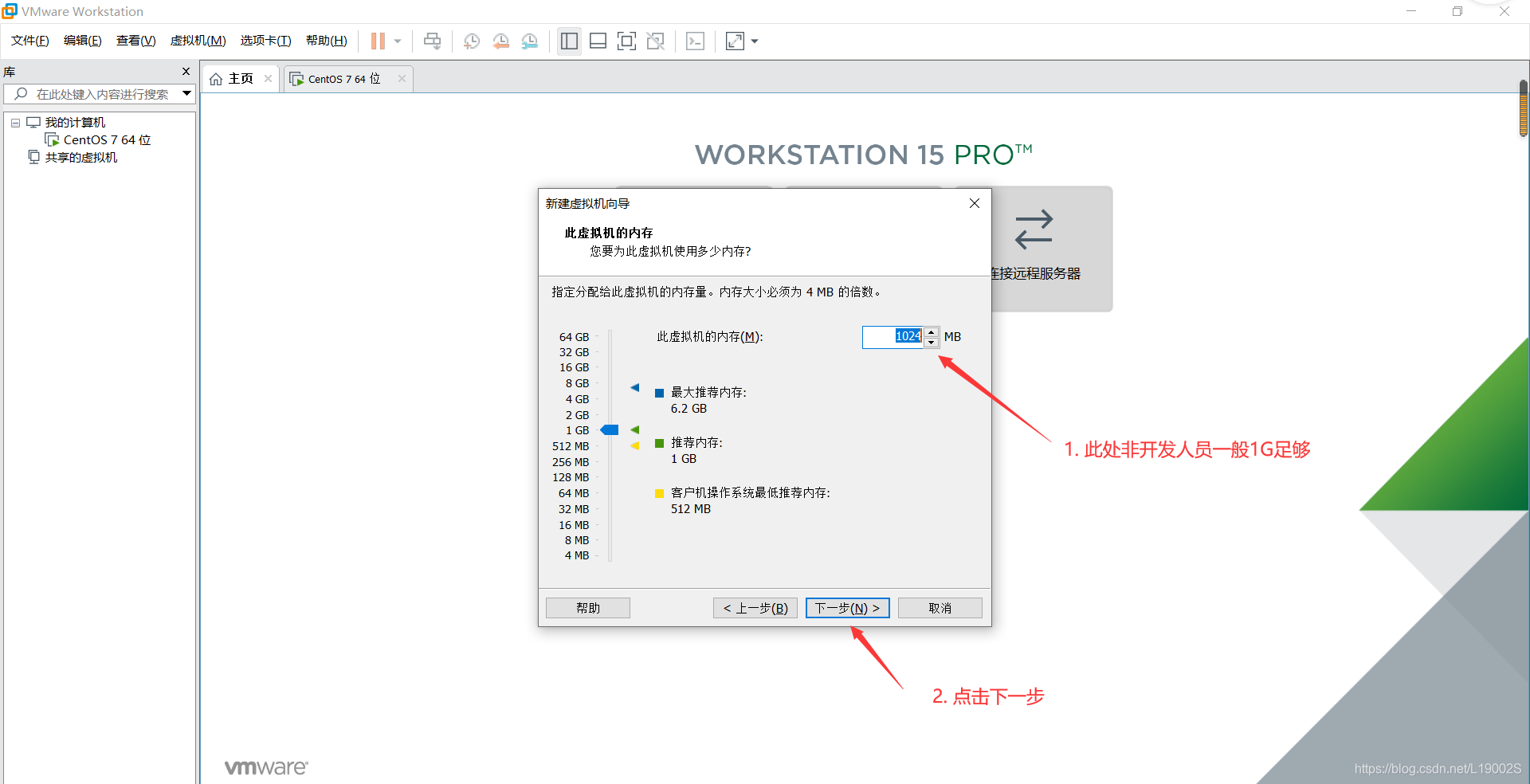The image size is (1530, 784).
Task: Click the take snapshot clock icon
Action: pyautogui.click(x=472, y=41)
